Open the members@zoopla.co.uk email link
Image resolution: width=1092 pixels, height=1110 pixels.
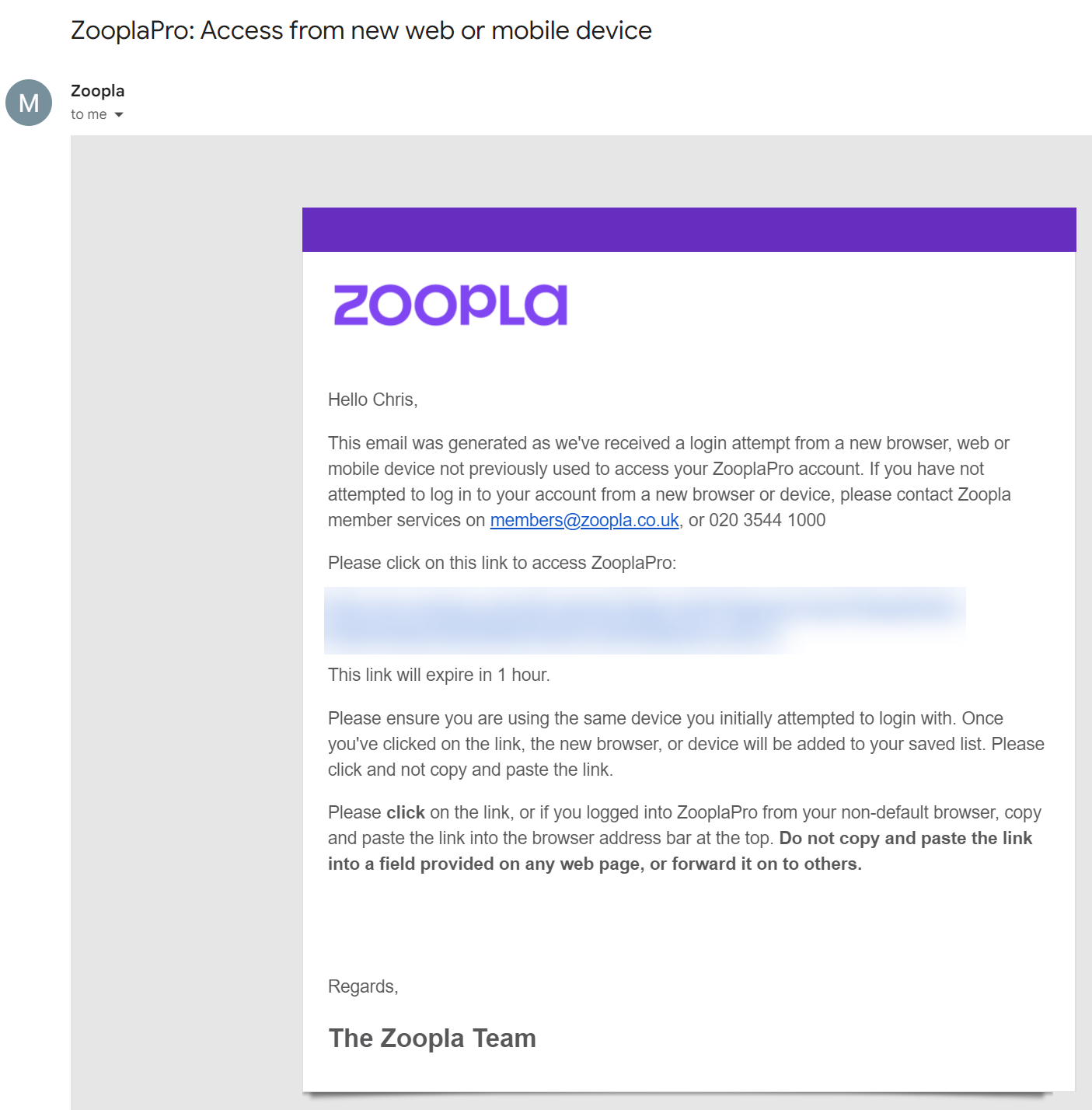(x=584, y=520)
